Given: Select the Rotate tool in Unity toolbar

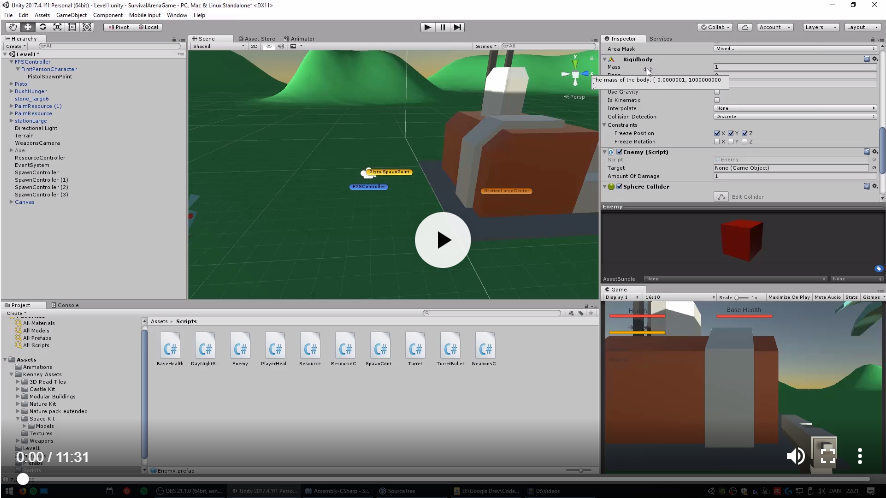Looking at the screenshot, I should point(42,27).
